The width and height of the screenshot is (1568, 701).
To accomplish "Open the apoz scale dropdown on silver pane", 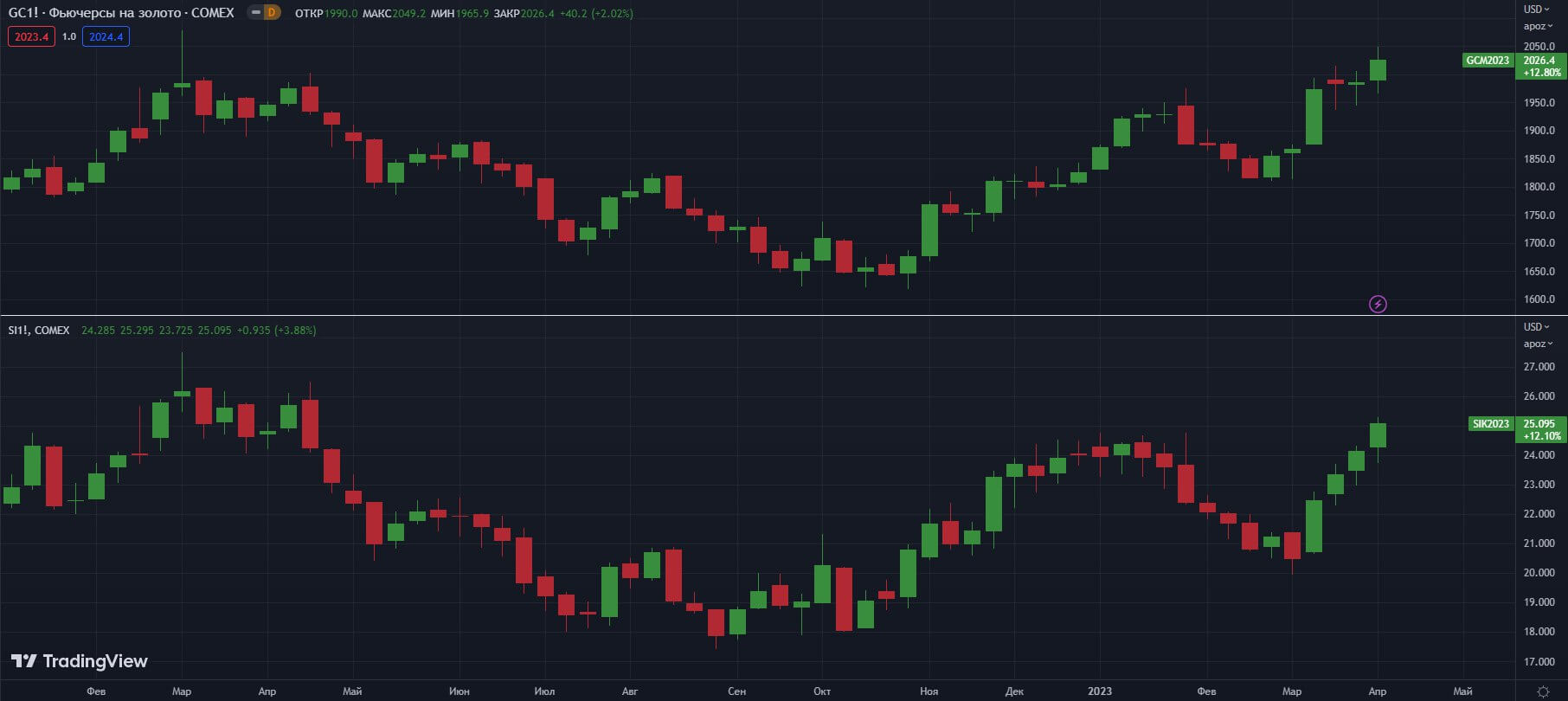I will (1538, 344).
